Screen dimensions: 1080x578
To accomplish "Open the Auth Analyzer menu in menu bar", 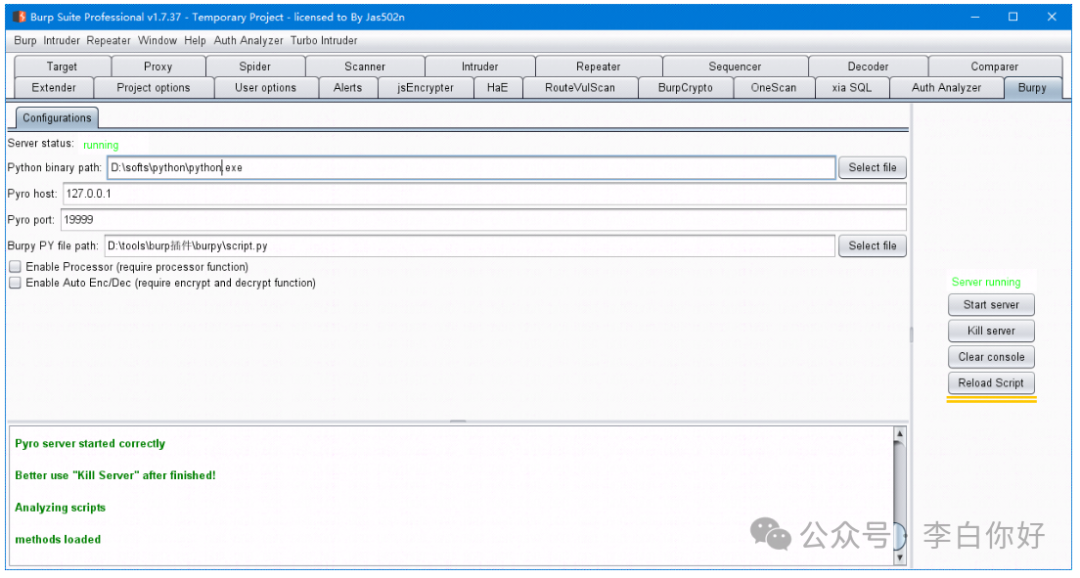I will [x=248, y=41].
